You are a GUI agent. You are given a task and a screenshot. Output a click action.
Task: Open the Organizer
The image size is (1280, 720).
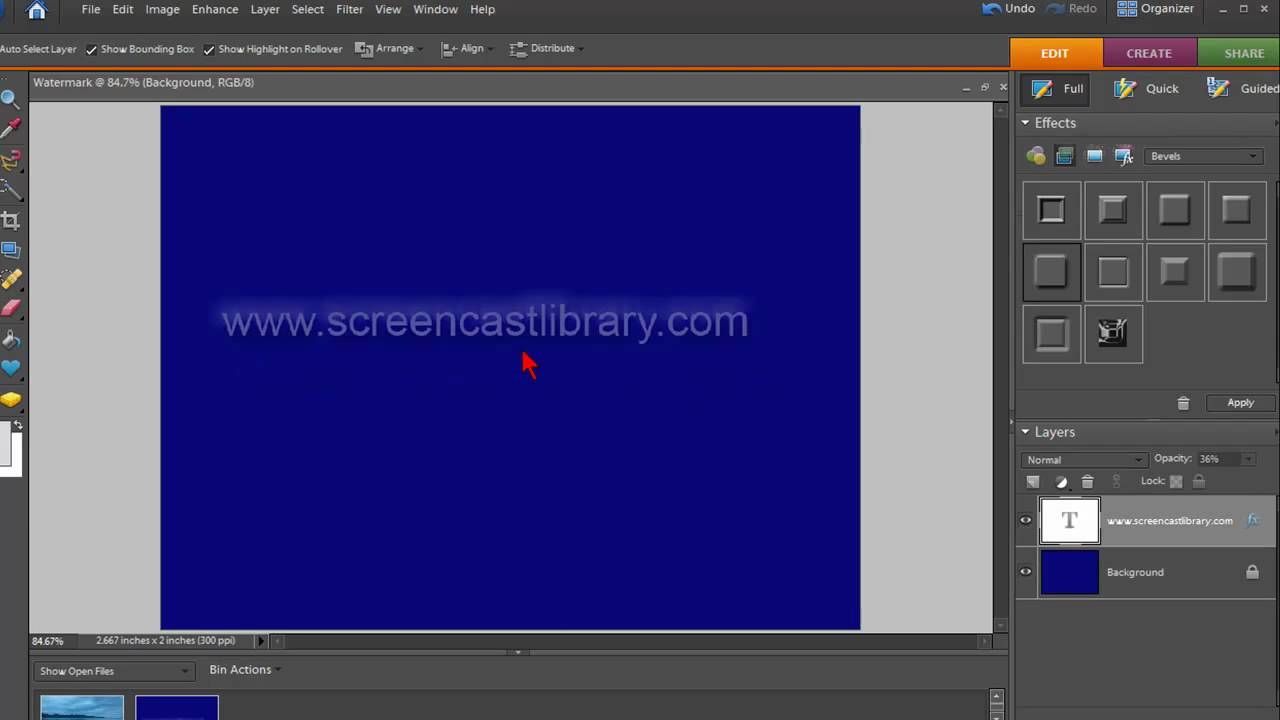click(x=1156, y=8)
